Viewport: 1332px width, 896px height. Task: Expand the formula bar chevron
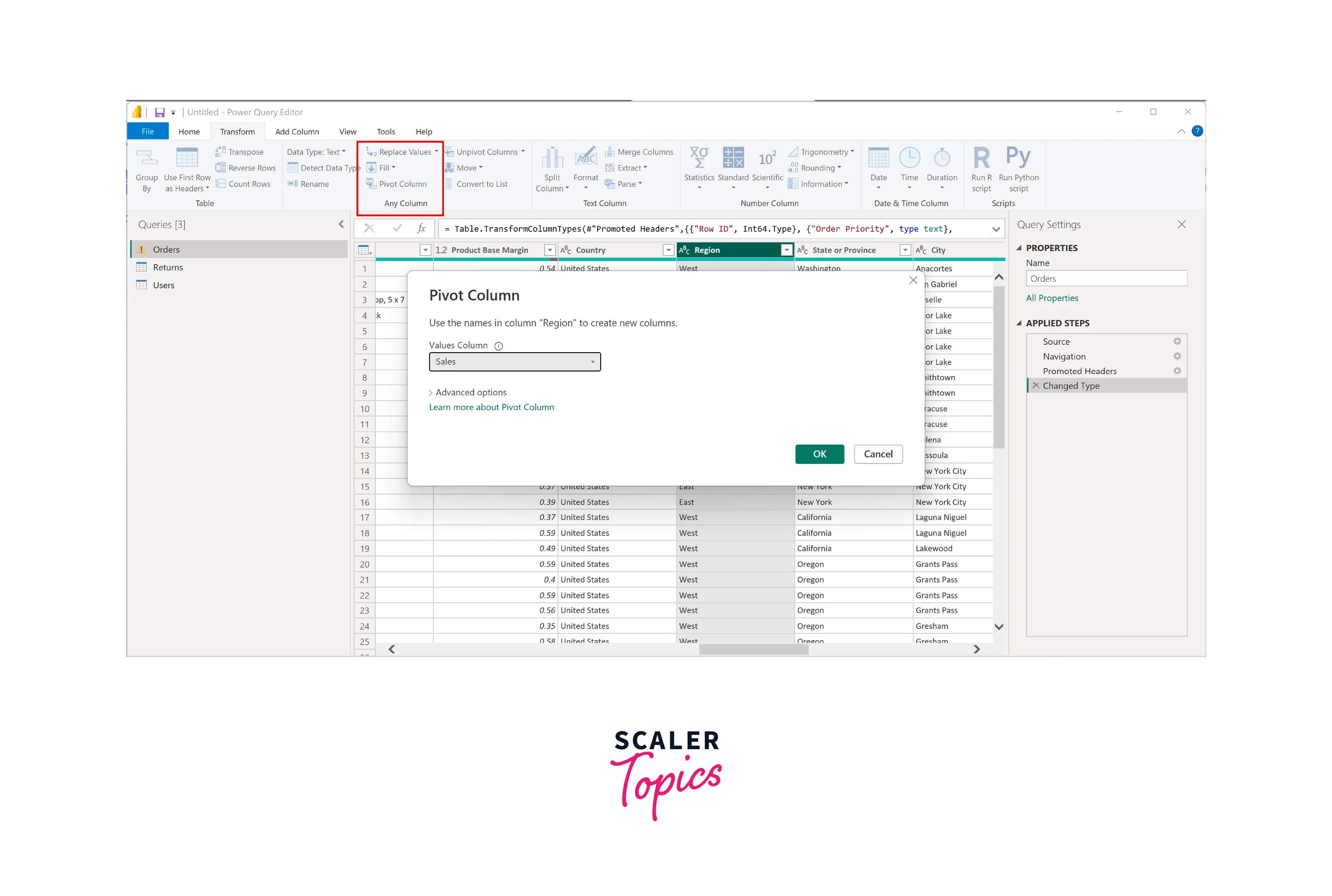point(996,229)
